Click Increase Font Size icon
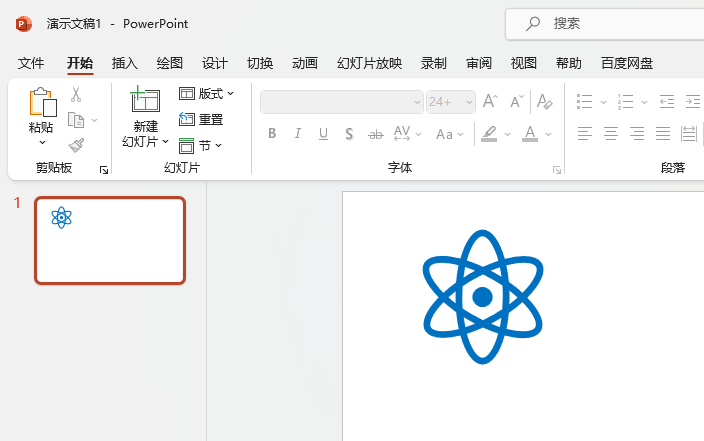This screenshot has width=704, height=441. pos(490,101)
